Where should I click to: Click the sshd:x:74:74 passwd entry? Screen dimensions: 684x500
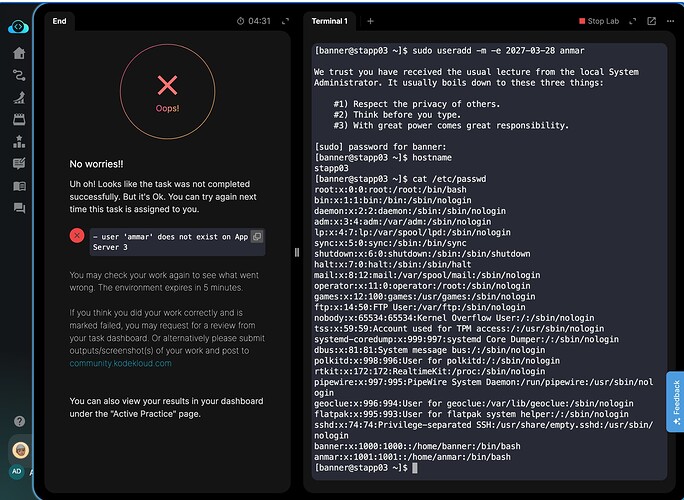click(484, 430)
